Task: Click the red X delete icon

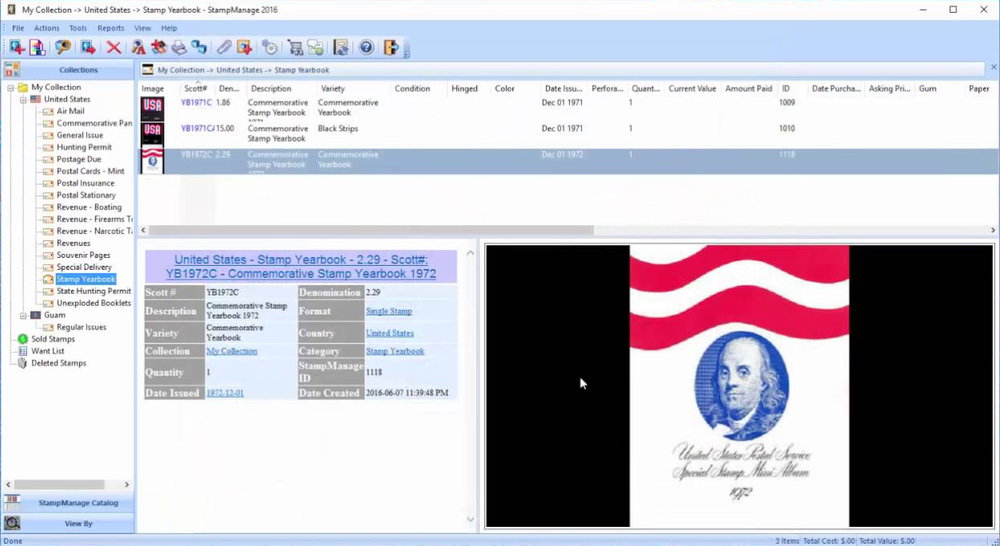Action: [x=114, y=47]
